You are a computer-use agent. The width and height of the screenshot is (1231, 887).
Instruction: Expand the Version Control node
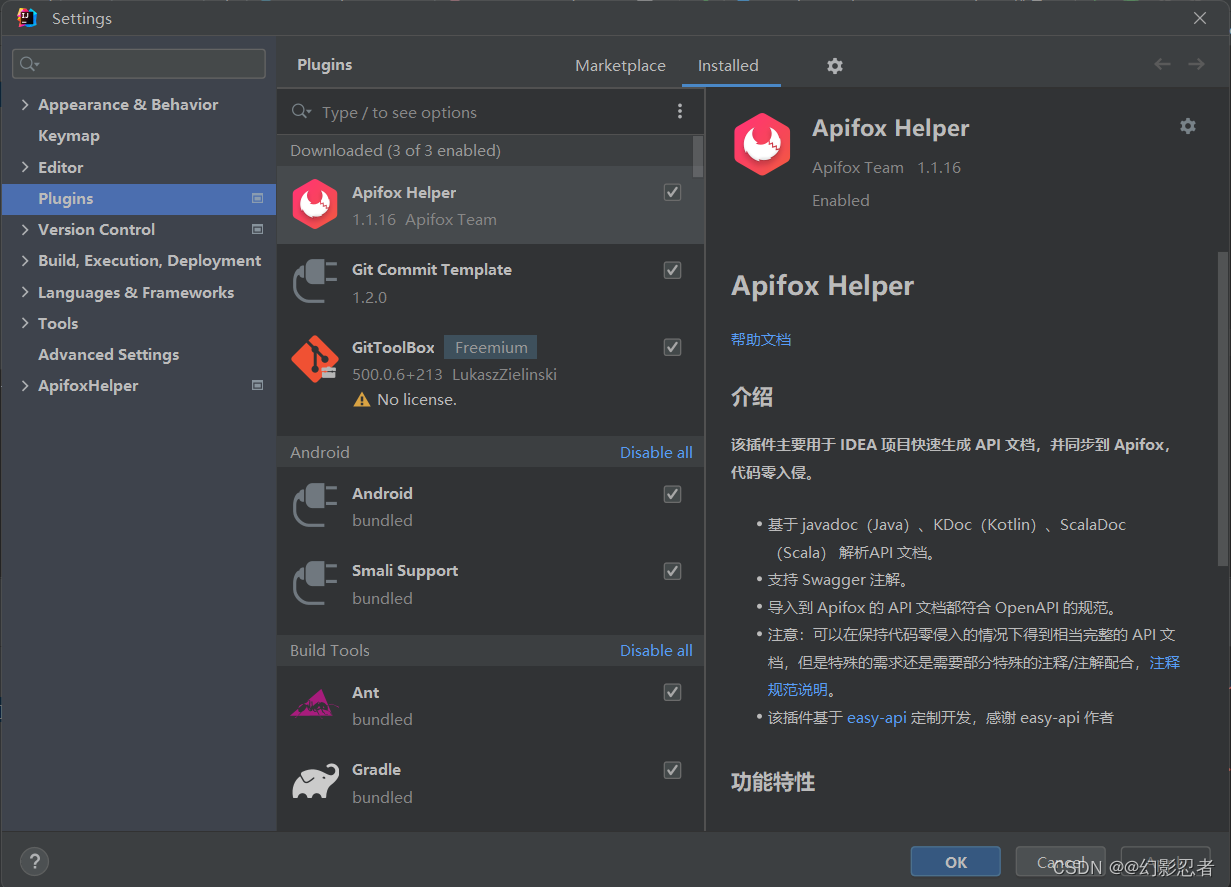click(25, 229)
